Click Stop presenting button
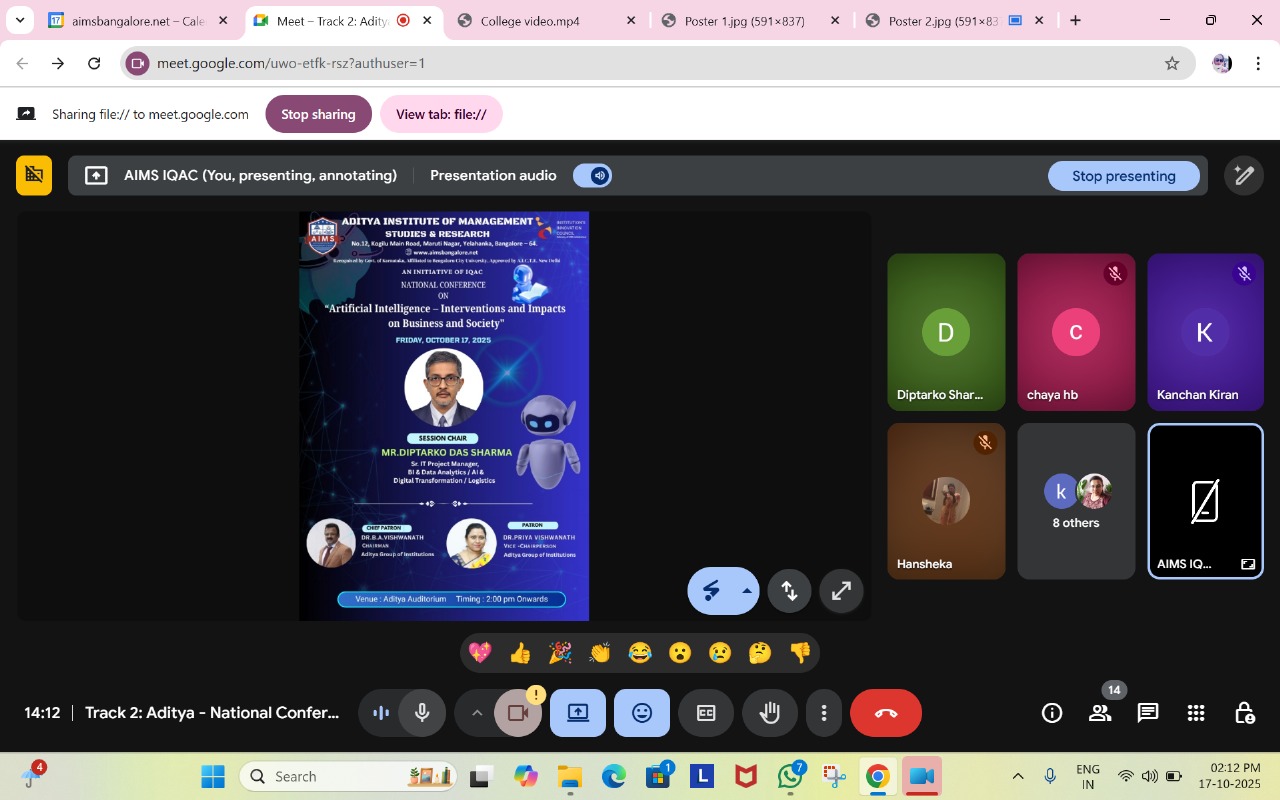Image resolution: width=1280 pixels, height=800 pixels. click(1124, 176)
